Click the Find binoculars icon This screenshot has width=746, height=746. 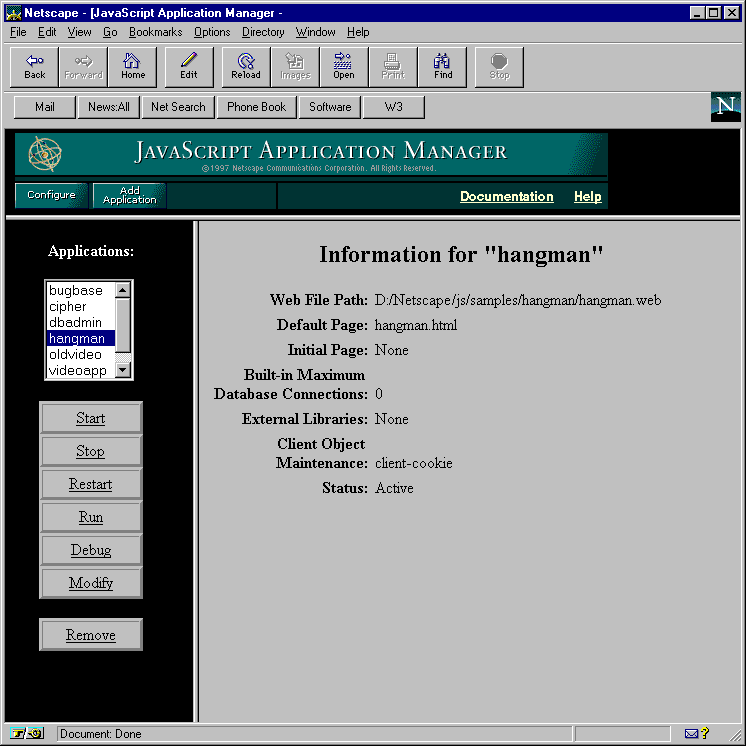coord(443,66)
